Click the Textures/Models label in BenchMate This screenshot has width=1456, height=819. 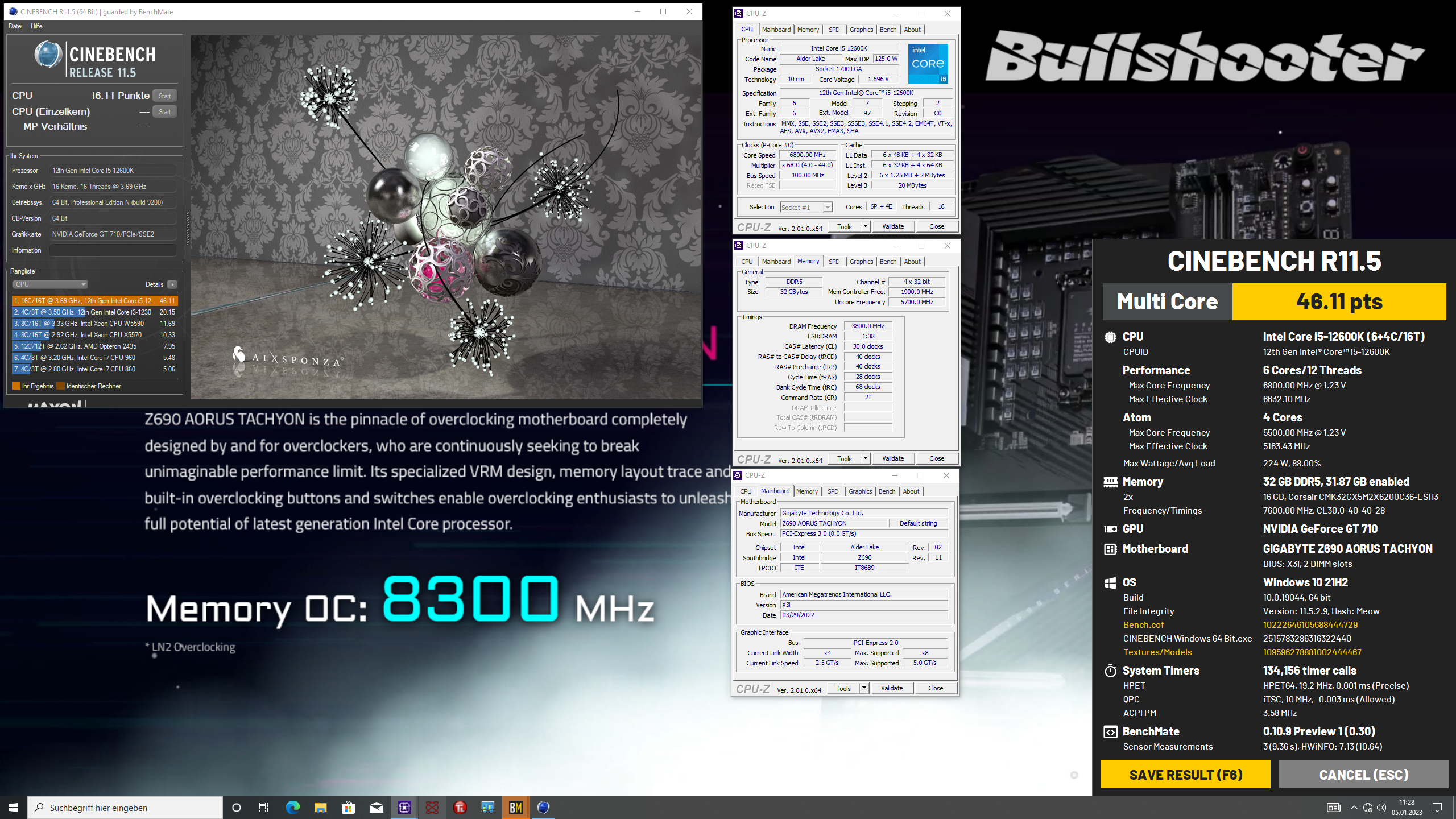pos(1157,652)
